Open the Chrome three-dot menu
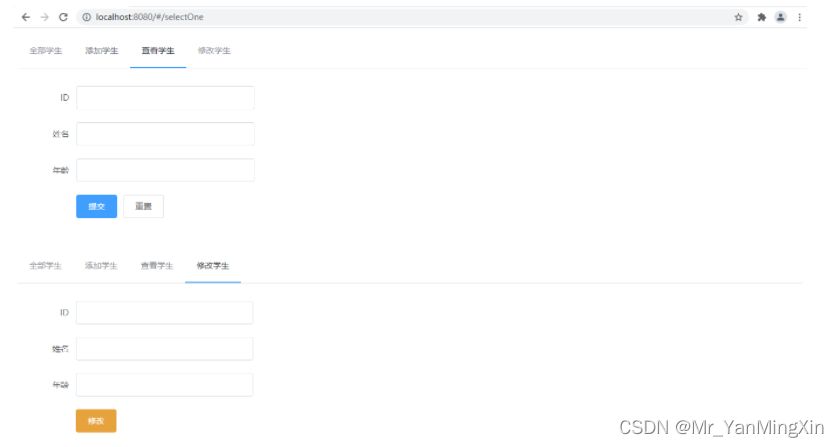Image resolution: width=839 pixels, height=447 pixels. pos(799,17)
